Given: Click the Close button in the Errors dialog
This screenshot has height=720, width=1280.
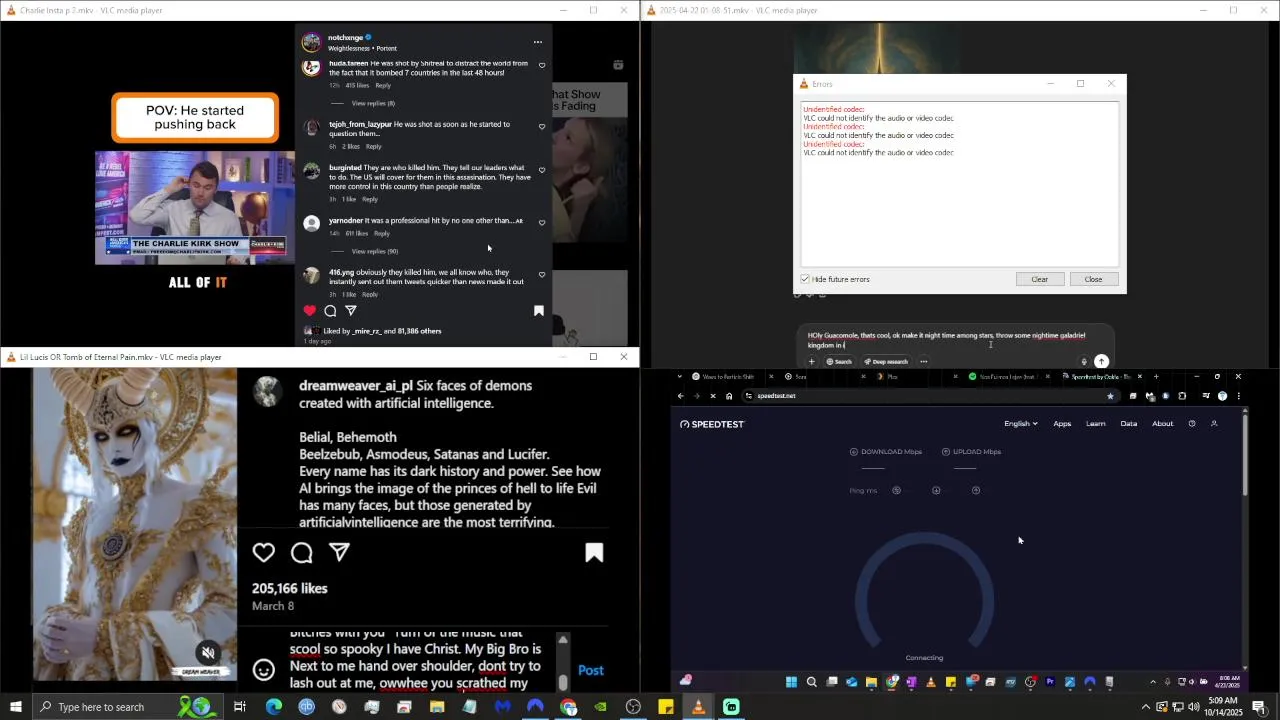Looking at the screenshot, I should [x=1094, y=279].
